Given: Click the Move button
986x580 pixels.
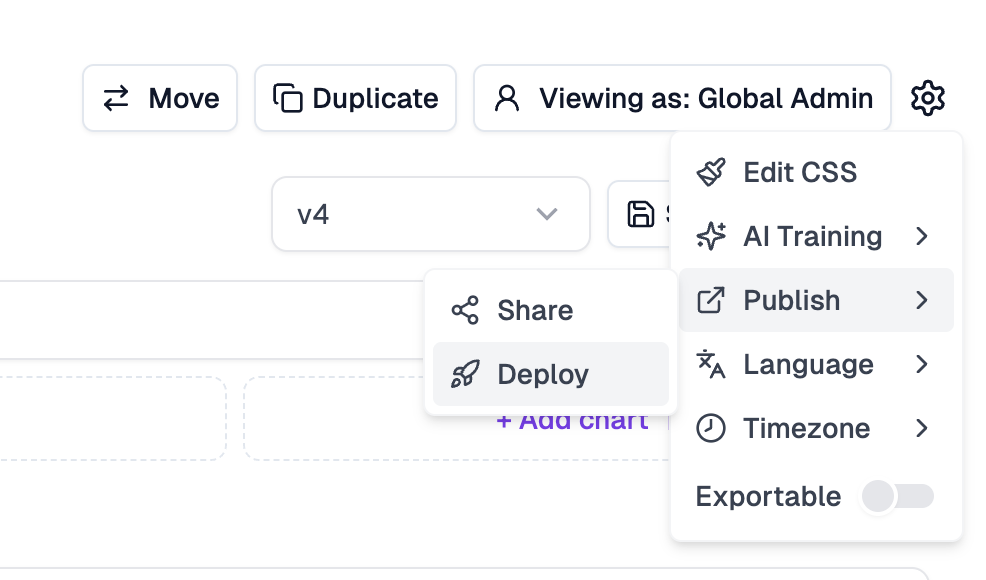Looking at the screenshot, I should tap(160, 98).
